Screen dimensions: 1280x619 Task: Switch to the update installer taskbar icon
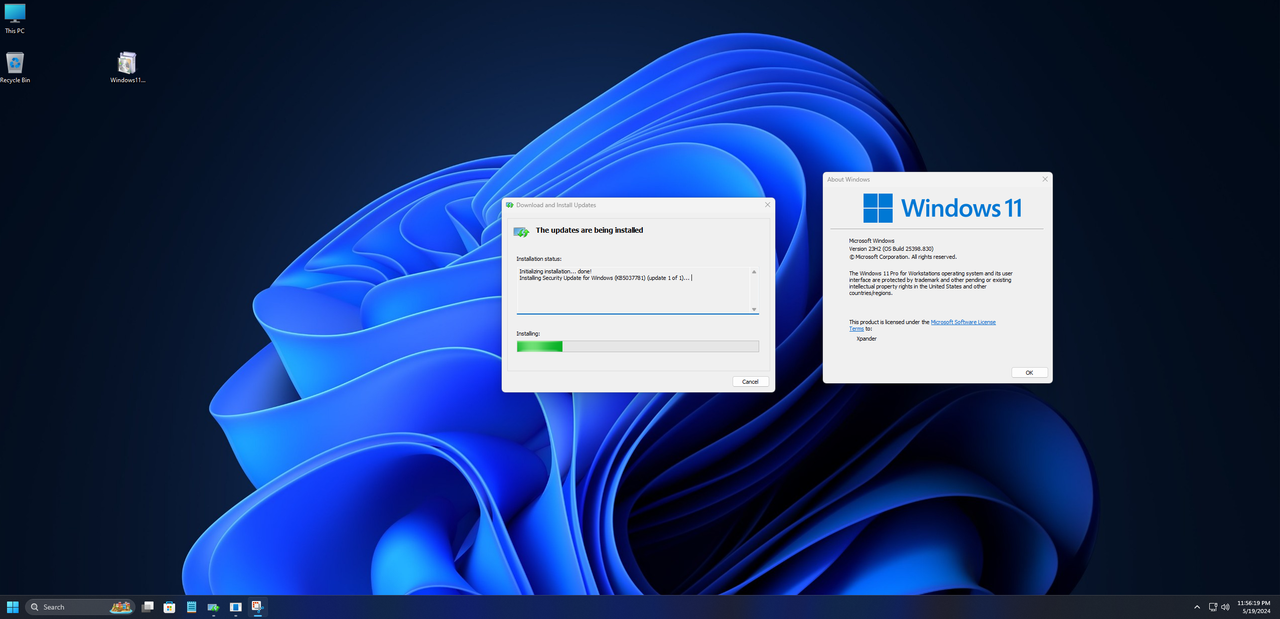click(213, 607)
